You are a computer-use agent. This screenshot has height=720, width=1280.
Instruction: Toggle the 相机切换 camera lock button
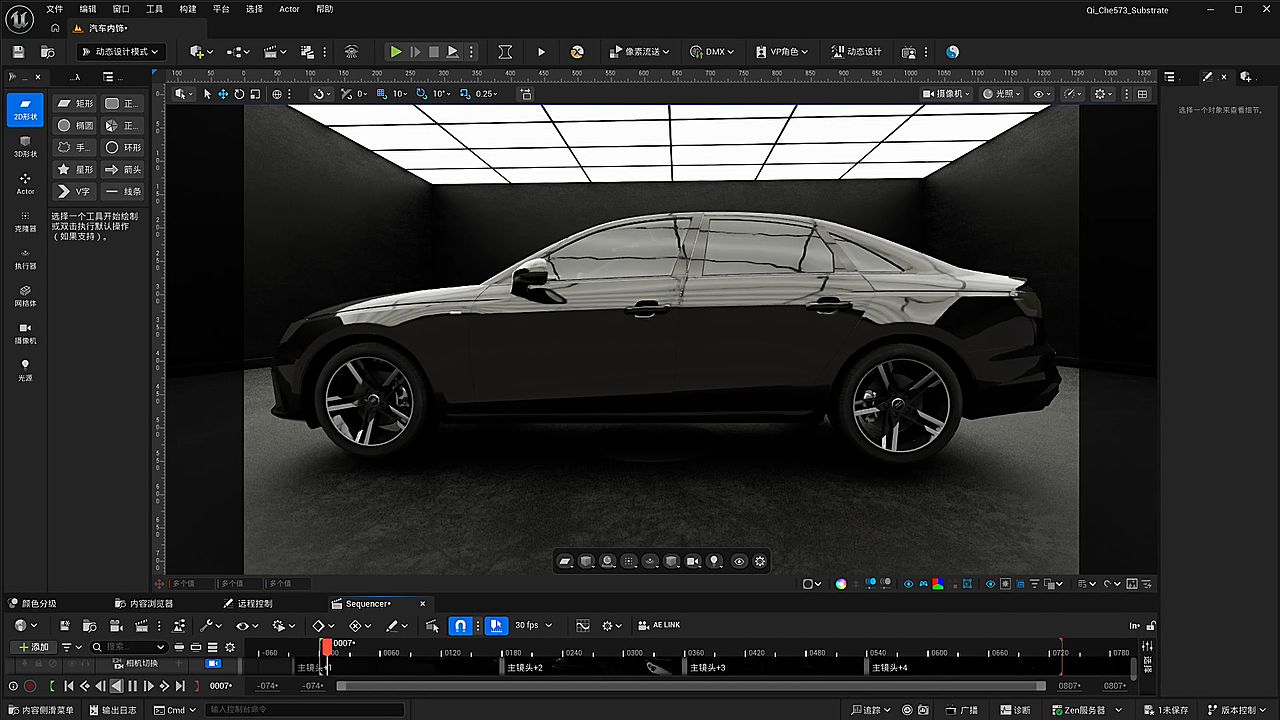pos(214,663)
